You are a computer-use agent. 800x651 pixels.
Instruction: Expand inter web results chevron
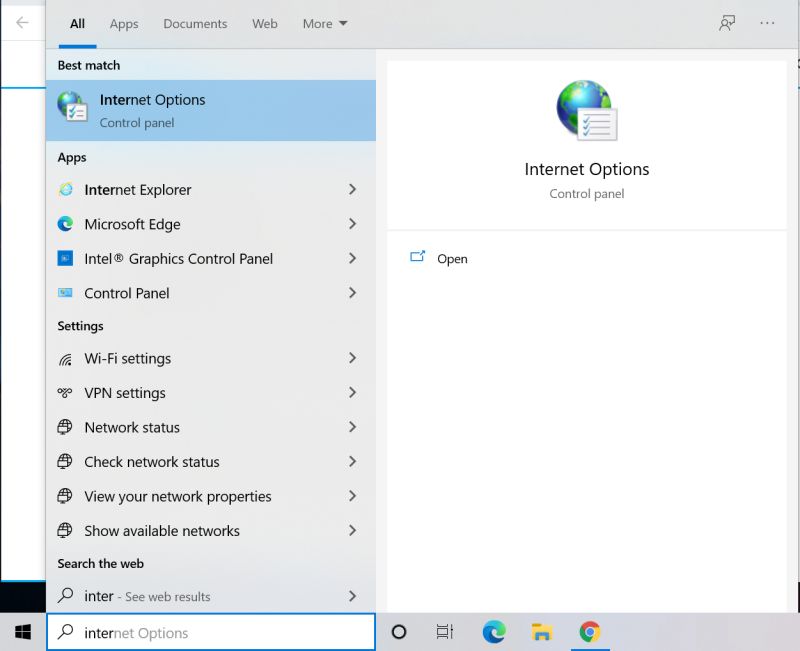coord(353,596)
